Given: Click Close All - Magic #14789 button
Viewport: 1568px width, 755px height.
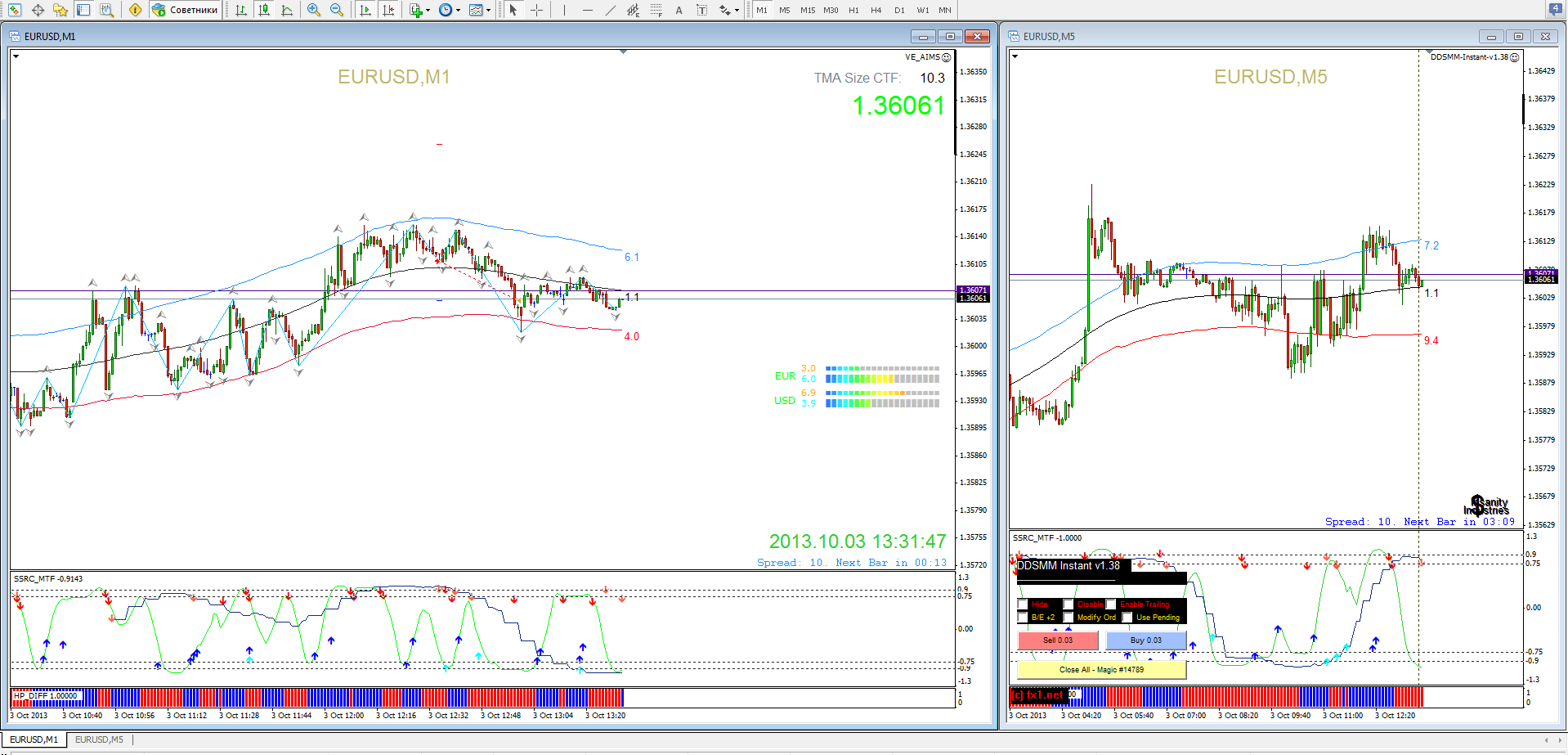Looking at the screenshot, I should tap(1101, 670).
